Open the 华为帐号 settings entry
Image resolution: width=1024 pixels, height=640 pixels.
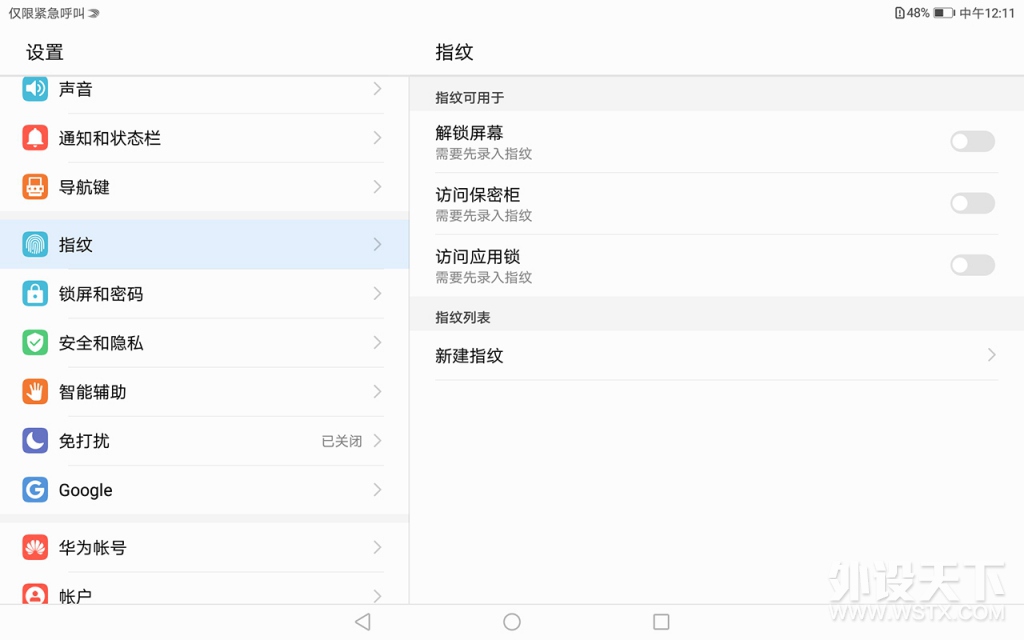(x=204, y=547)
